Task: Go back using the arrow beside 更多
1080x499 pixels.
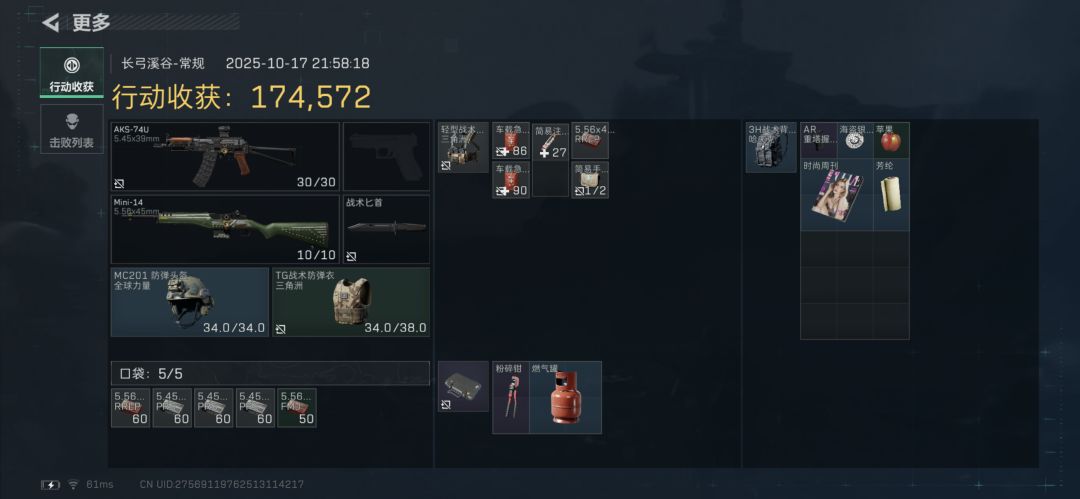Action: [50, 23]
